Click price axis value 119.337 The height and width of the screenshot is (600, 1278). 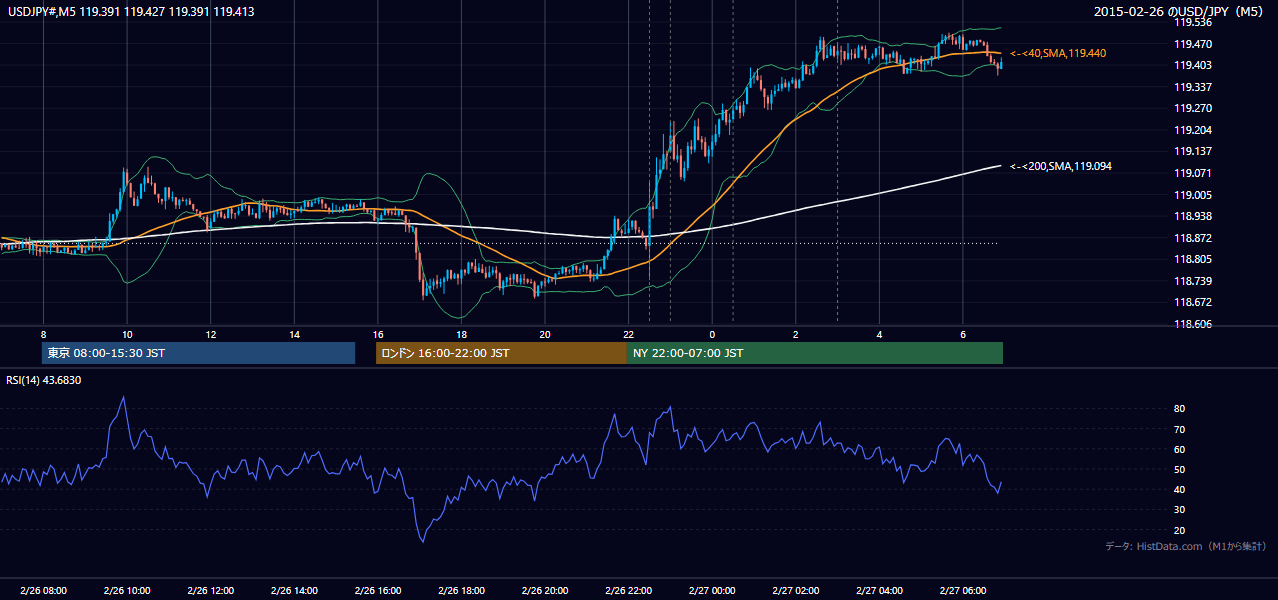pos(1192,87)
